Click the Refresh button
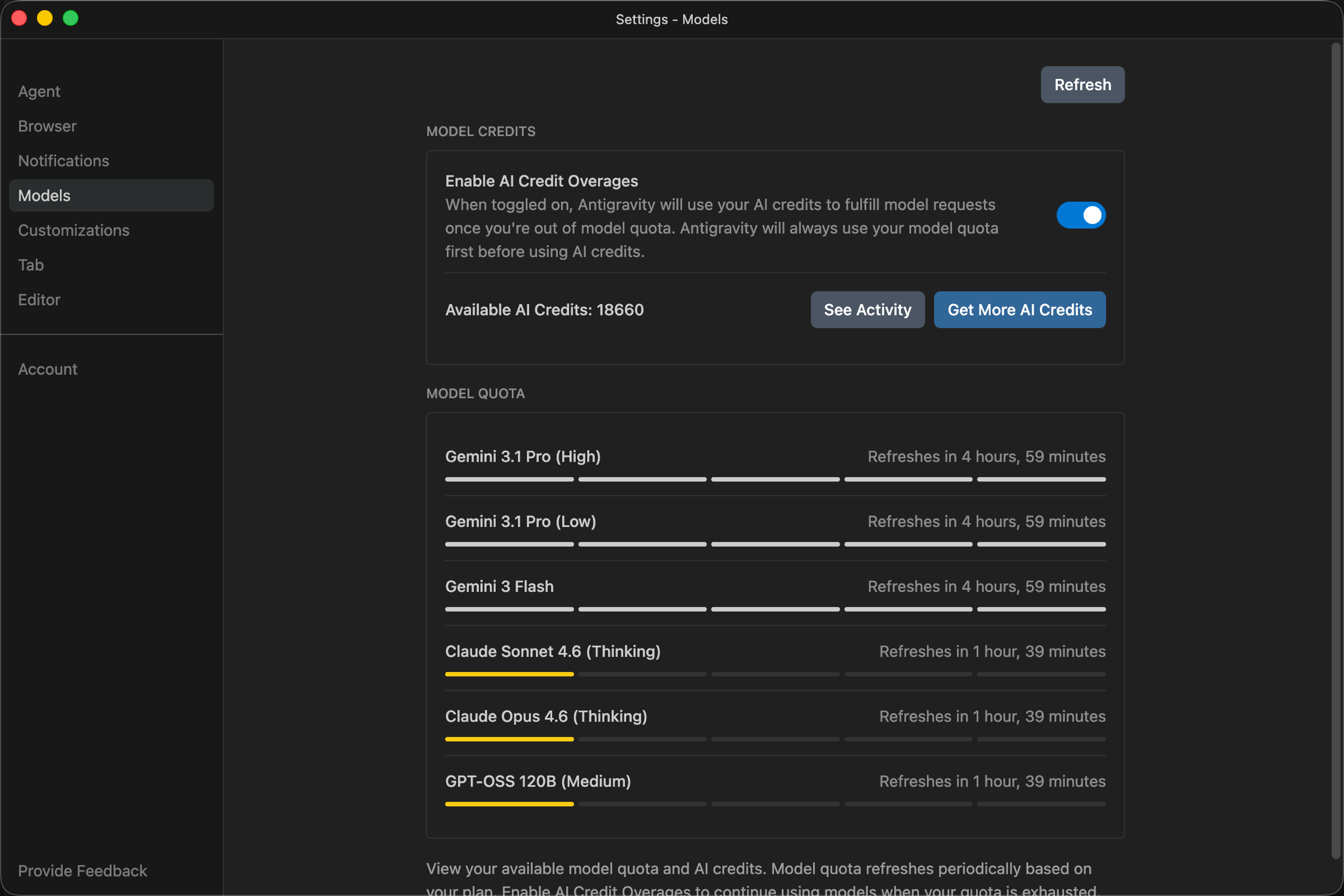1344x896 pixels. pos(1082,85)
